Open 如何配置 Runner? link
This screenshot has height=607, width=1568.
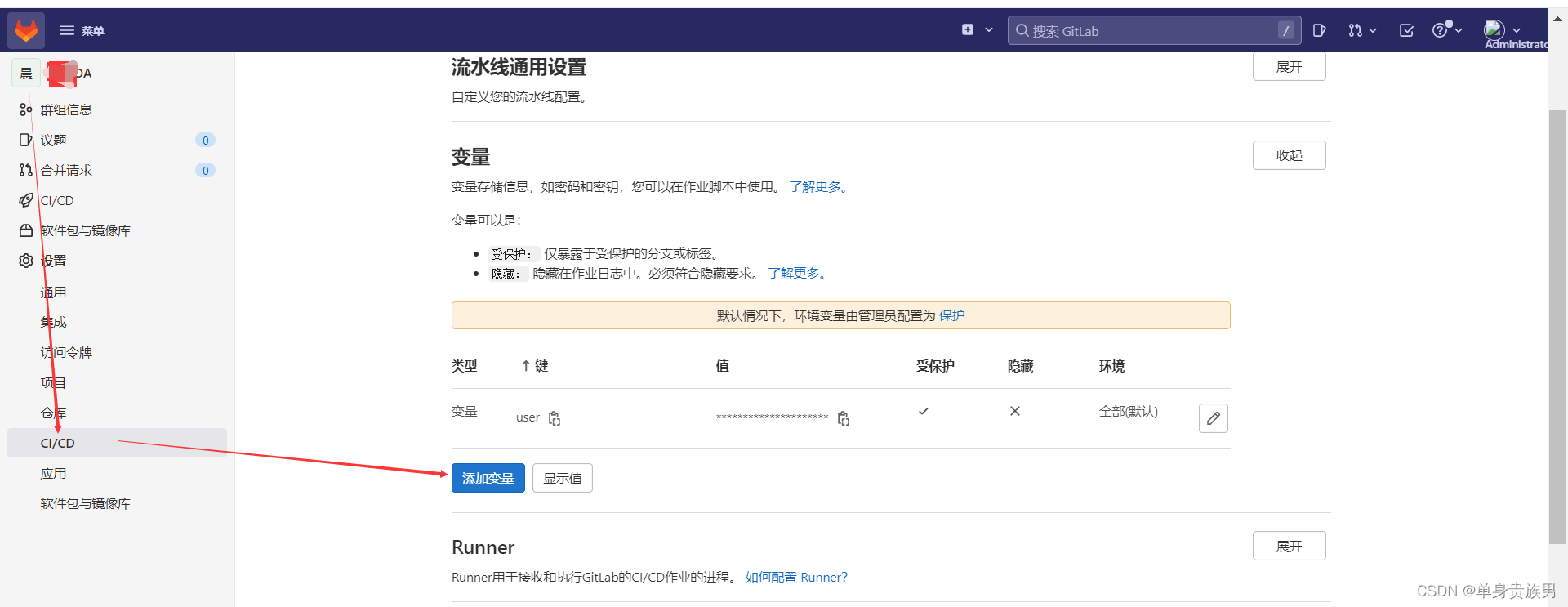pos(796,578)
